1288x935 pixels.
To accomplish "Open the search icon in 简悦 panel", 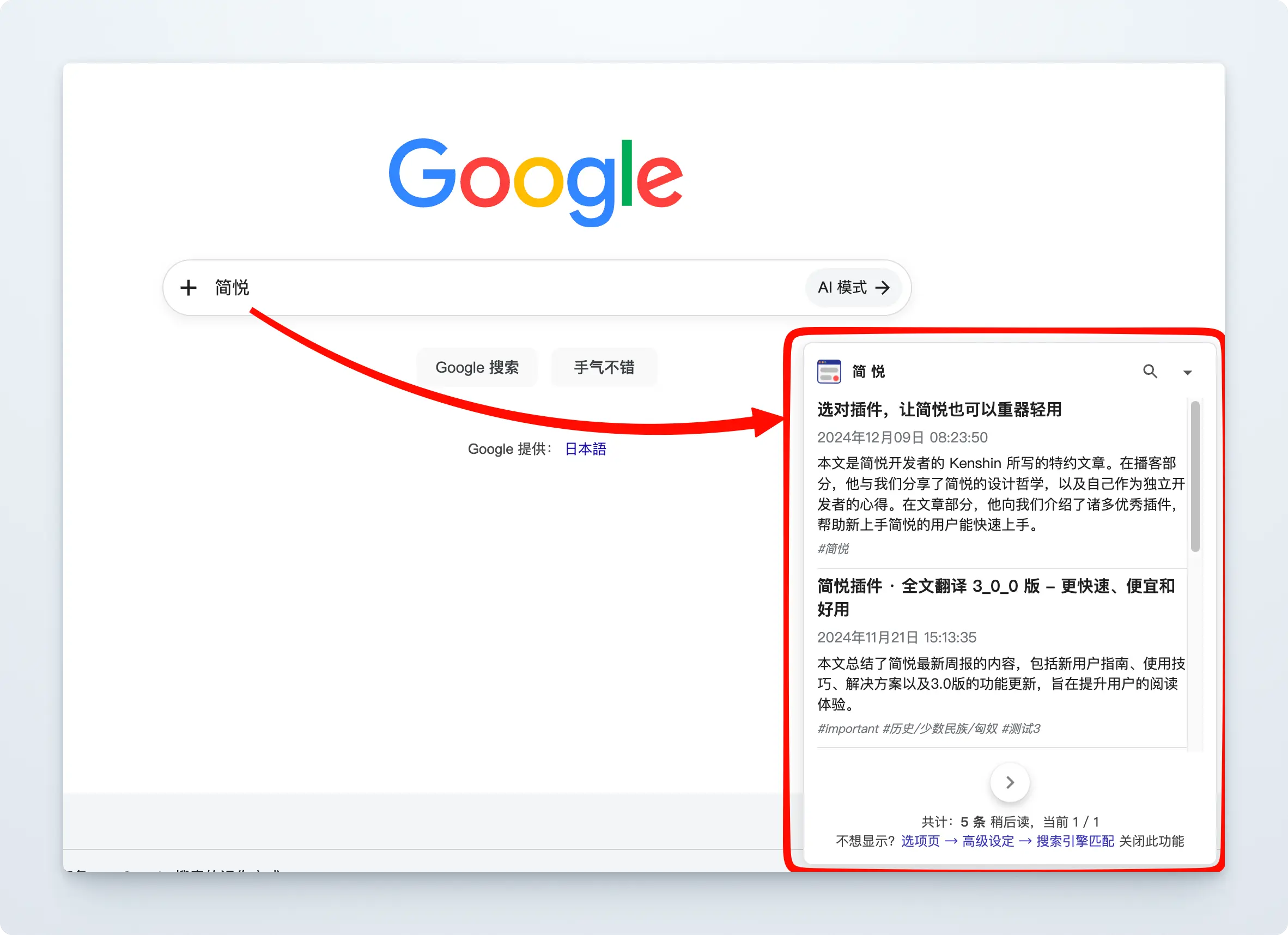I will (1150, 372).
